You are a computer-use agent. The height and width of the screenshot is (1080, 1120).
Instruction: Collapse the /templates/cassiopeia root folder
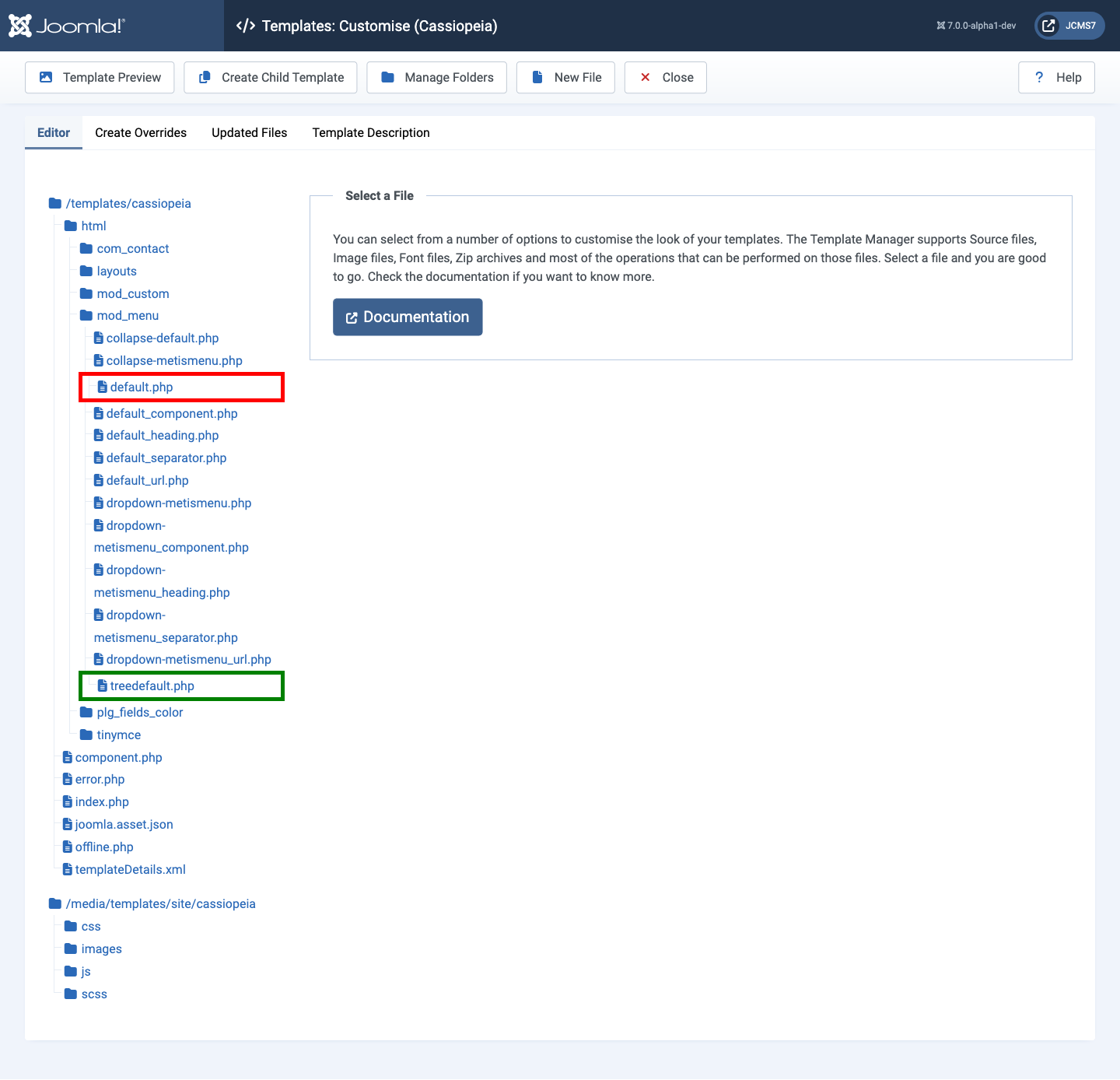pos(120,204)
